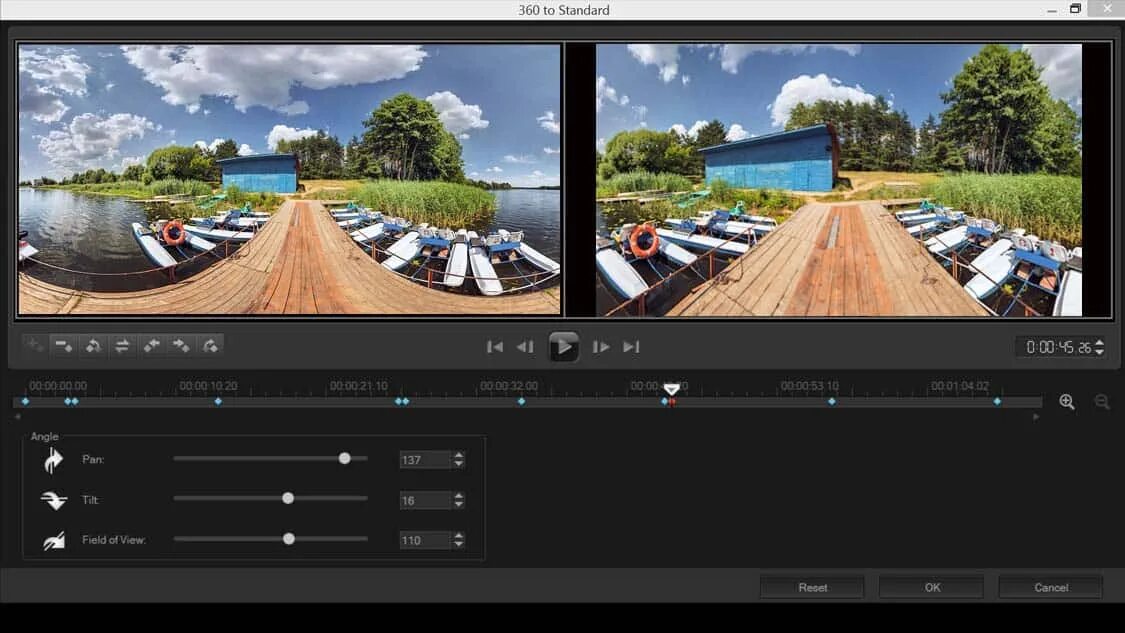This screenshot has width=1125, height=633.
Task: Decrease the timecode with the down arrow
Action: click(1099, 352)
